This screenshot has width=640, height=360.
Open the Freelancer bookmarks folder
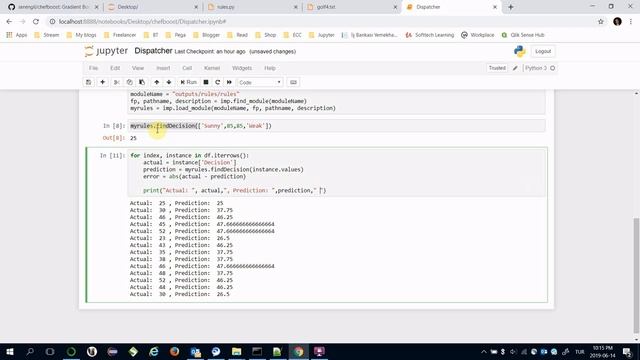pos(120,35)
